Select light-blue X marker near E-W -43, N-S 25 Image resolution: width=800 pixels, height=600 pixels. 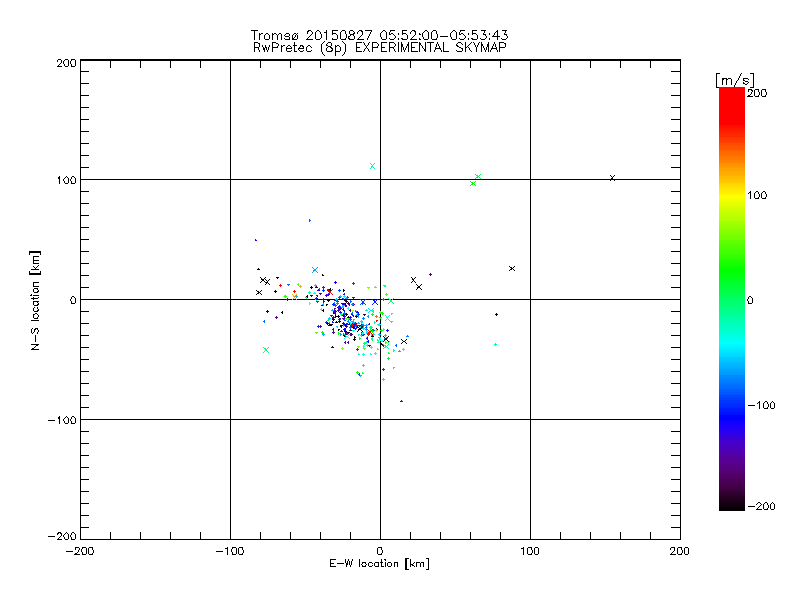(315, 270)
